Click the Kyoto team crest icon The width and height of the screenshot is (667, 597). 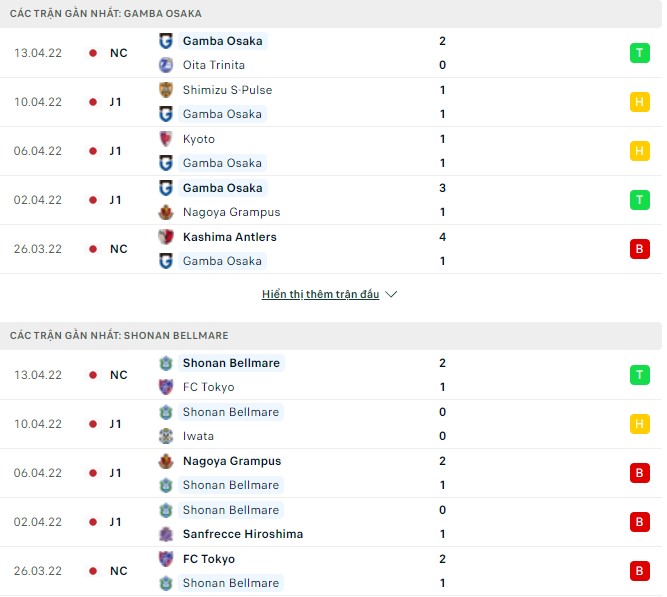(x=166, y=139)
